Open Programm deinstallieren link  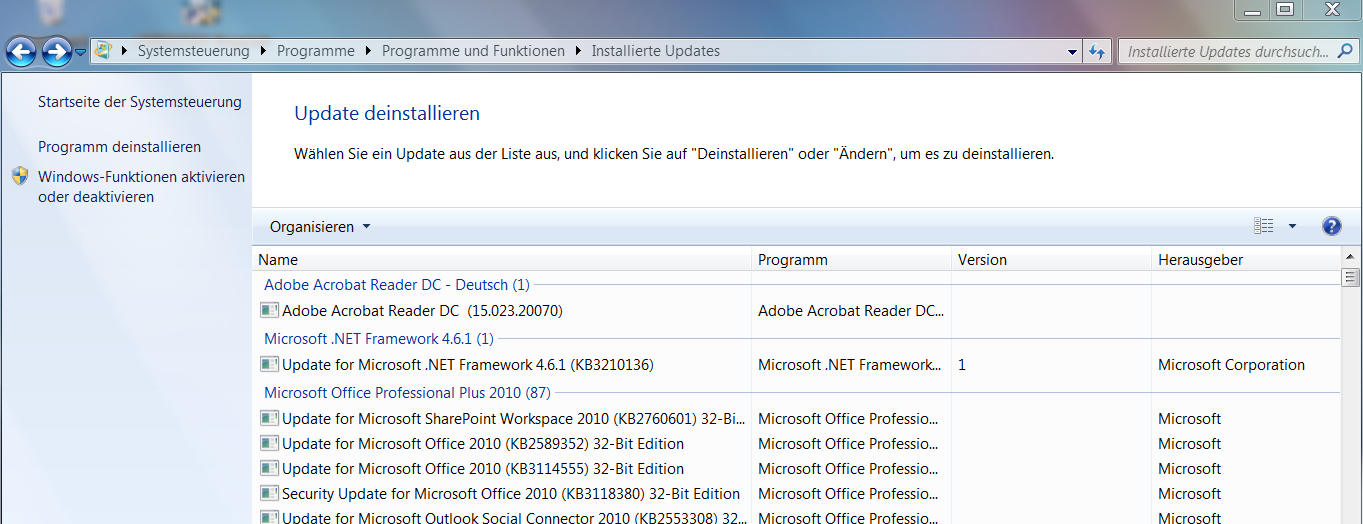[119, 147]
